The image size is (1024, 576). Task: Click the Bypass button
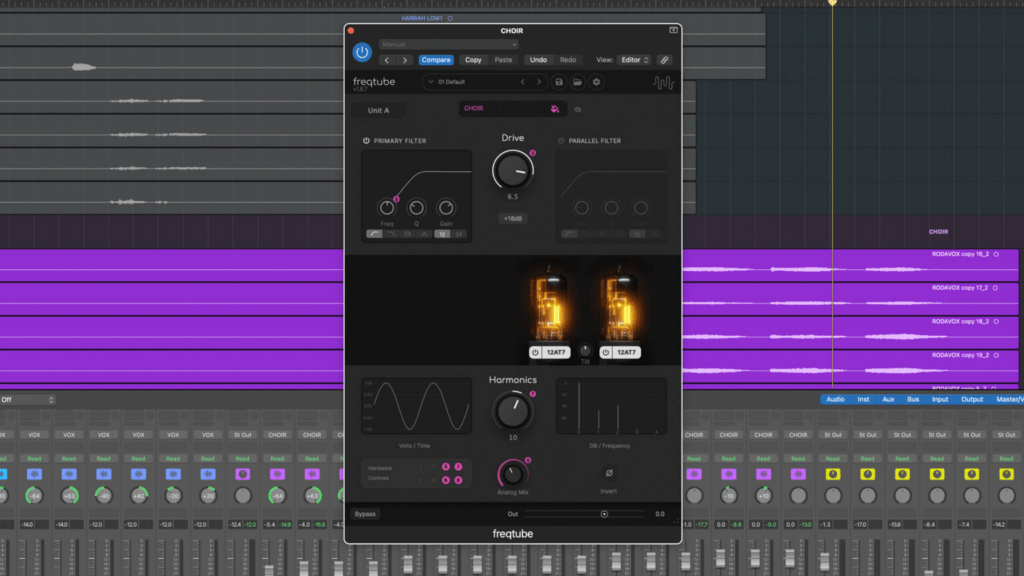(365, 514)
